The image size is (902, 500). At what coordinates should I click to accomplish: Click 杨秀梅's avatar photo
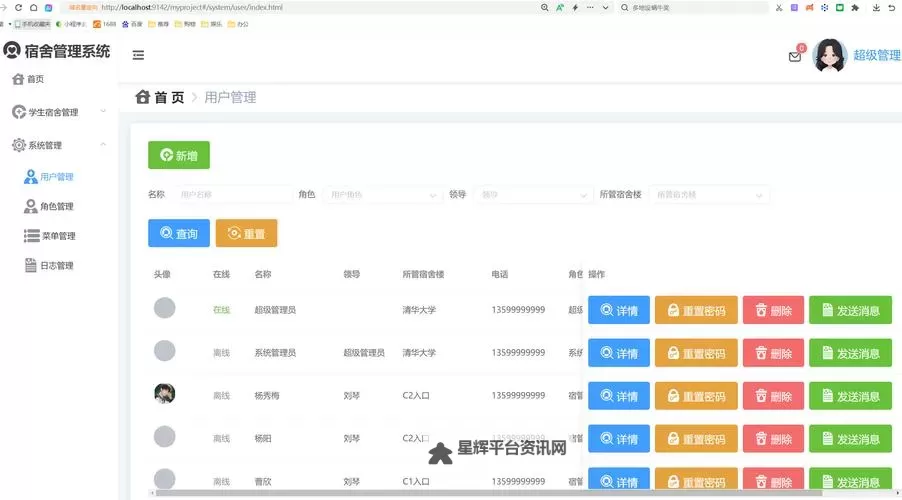[165, 394]
